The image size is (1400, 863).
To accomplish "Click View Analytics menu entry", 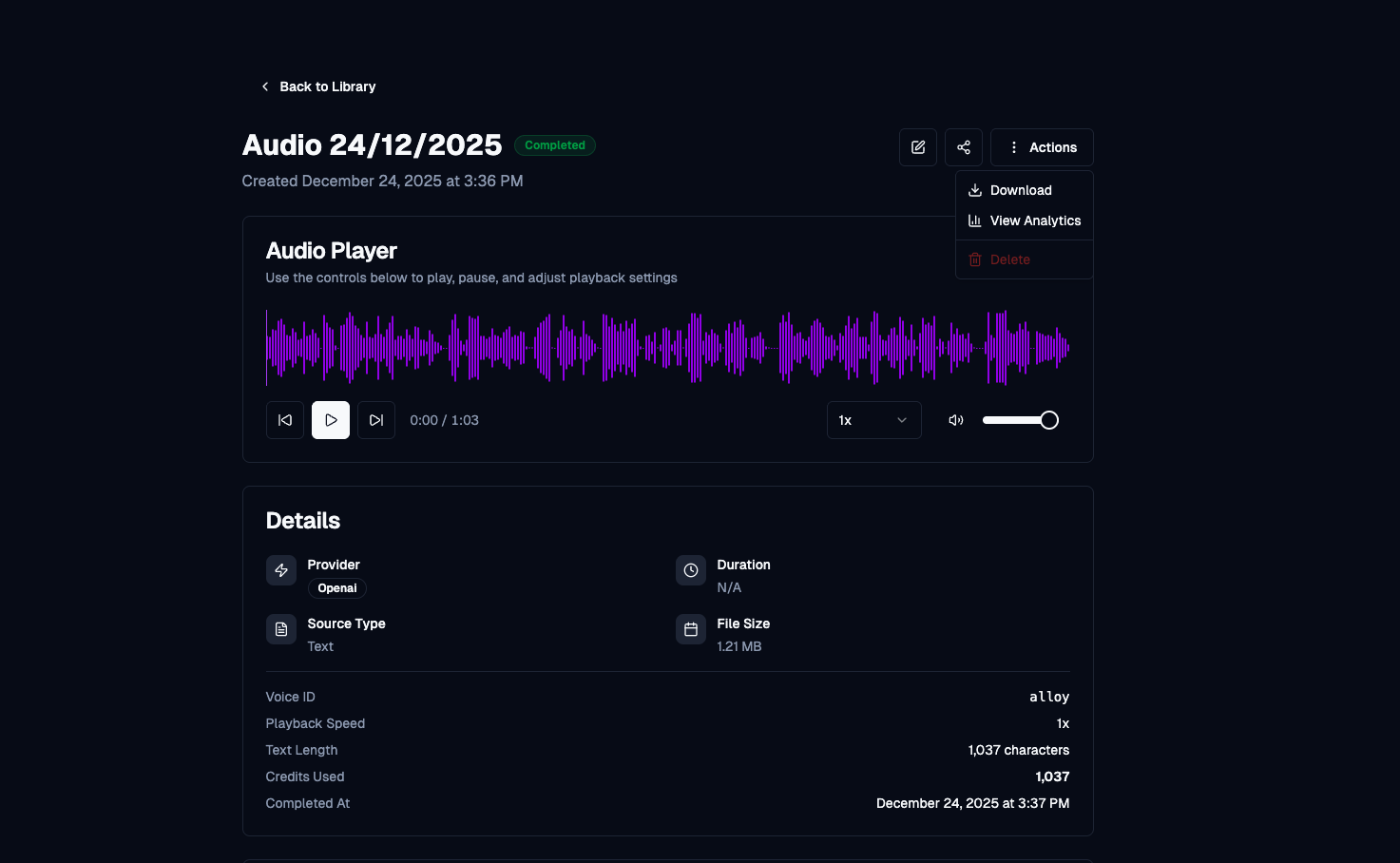I will click(x=1035, y=221).
